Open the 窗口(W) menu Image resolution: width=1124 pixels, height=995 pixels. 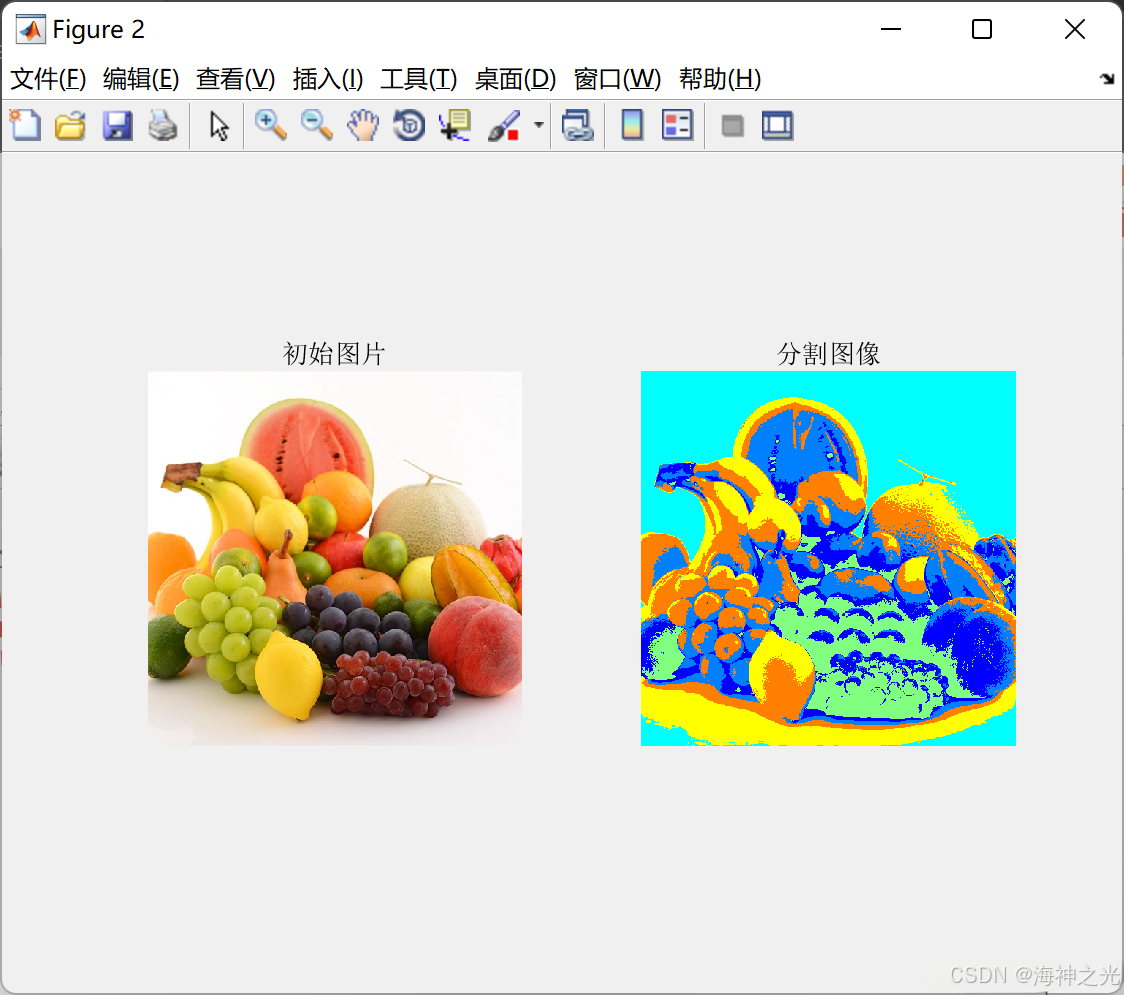coord(617,79)
